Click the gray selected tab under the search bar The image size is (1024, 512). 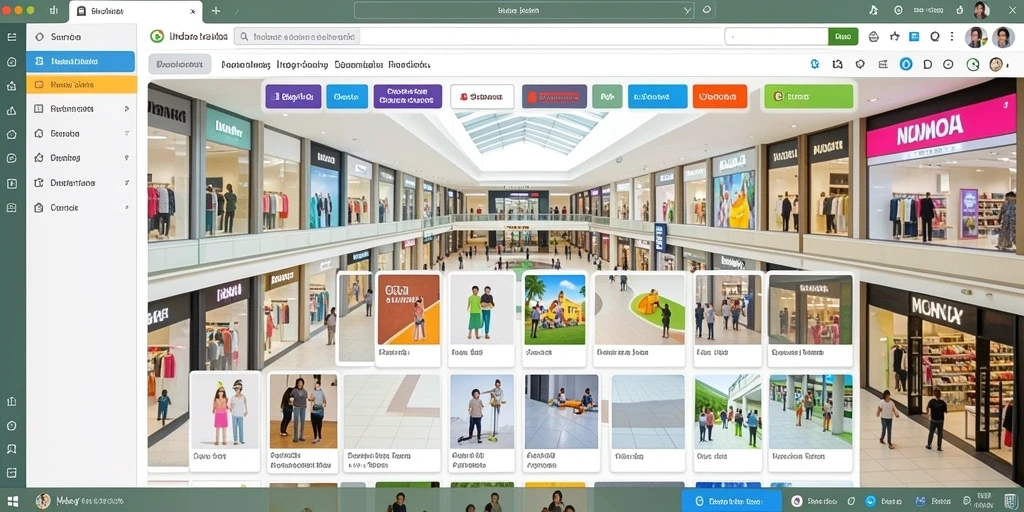coord(180,64)
